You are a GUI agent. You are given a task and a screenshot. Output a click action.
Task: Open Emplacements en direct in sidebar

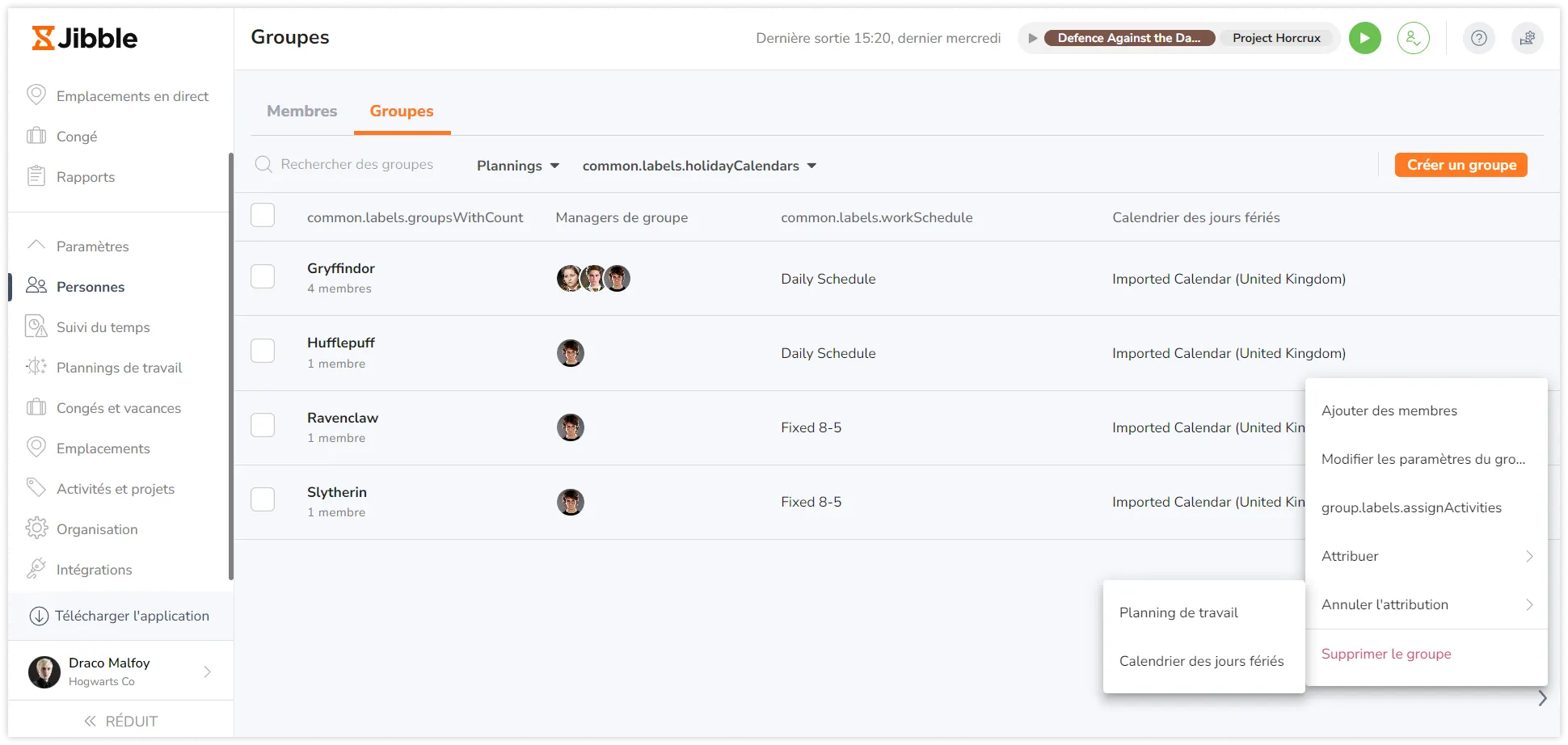coord(132,96)
